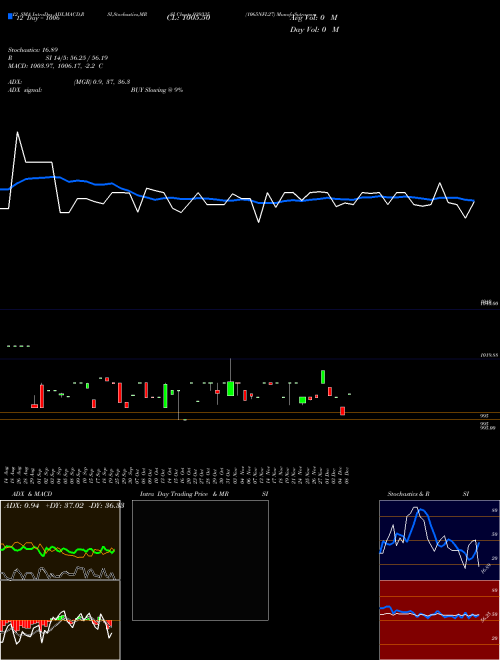Click the ADX & MACD panel title
Image resolution: width=500 pixels, height=660 pixels.
tap(32, 494)
